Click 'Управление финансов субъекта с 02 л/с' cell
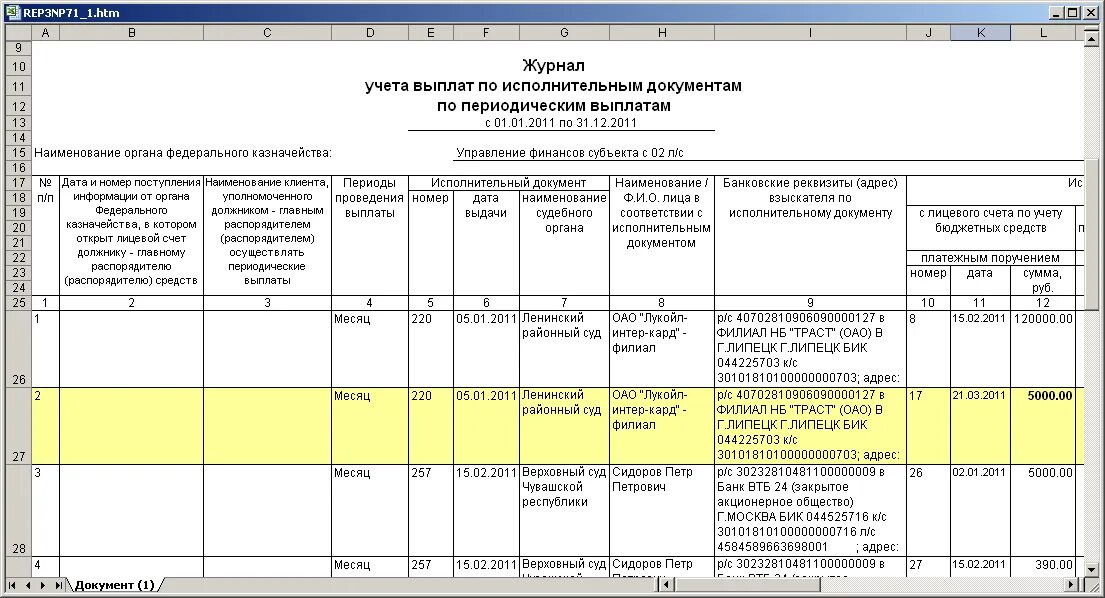 [x=569, y=153]
